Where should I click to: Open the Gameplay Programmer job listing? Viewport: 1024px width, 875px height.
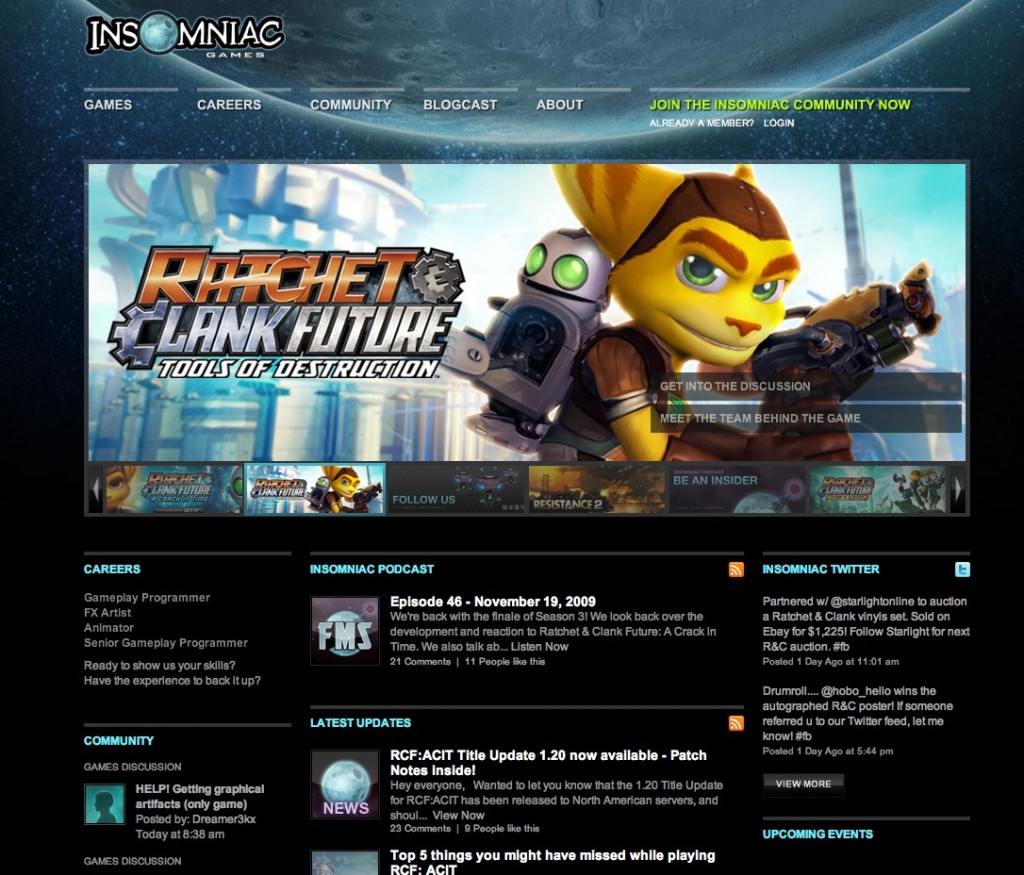click(x=147, y=597)
